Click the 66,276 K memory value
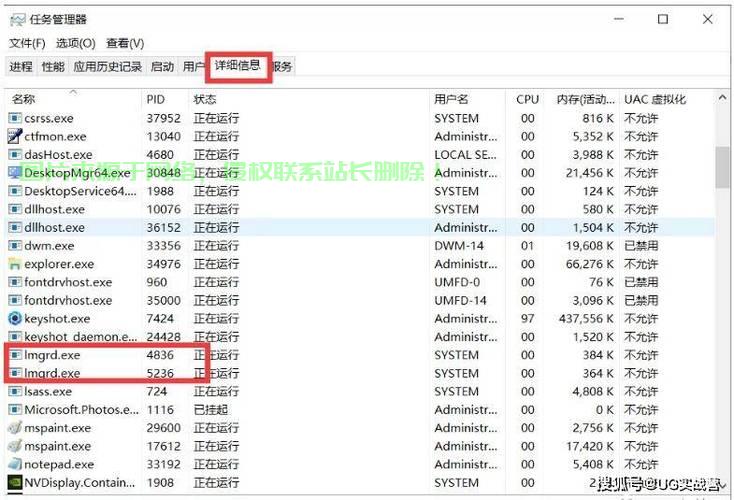Screen dimensions: 734x500 pyautogui.click(x=589, y=264)
